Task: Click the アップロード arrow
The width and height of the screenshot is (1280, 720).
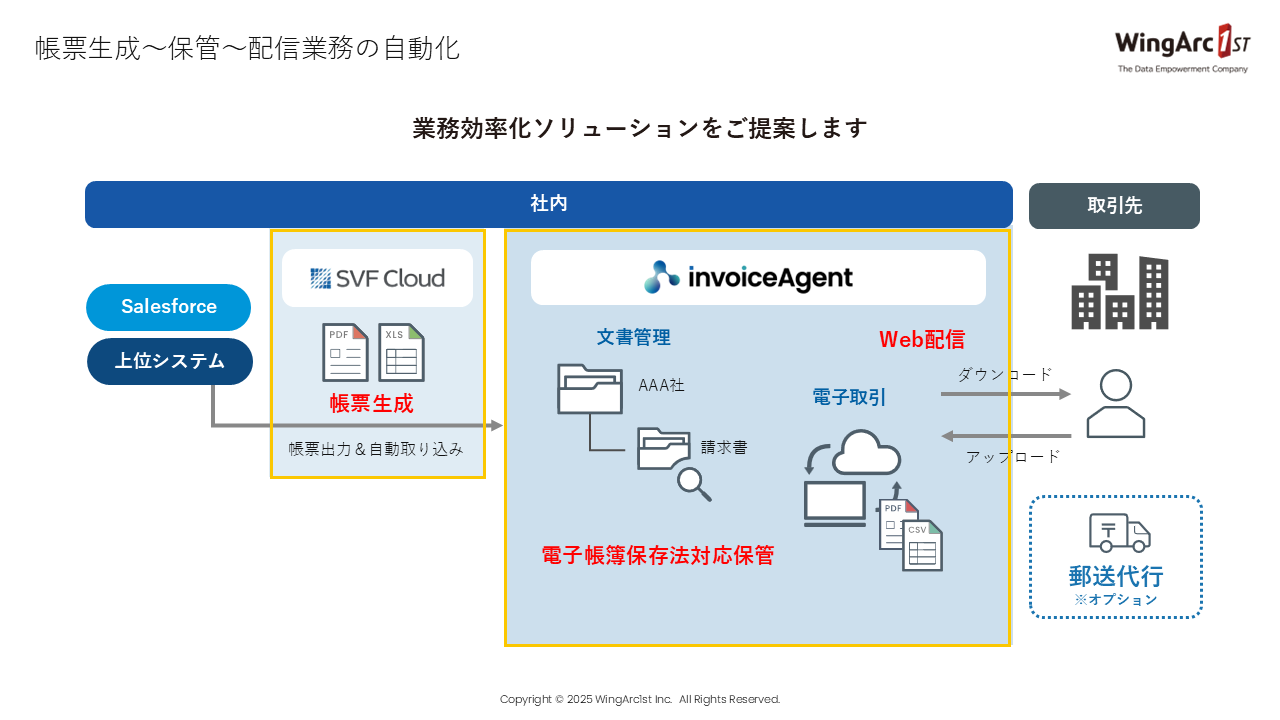Action: pos(1005,436)
